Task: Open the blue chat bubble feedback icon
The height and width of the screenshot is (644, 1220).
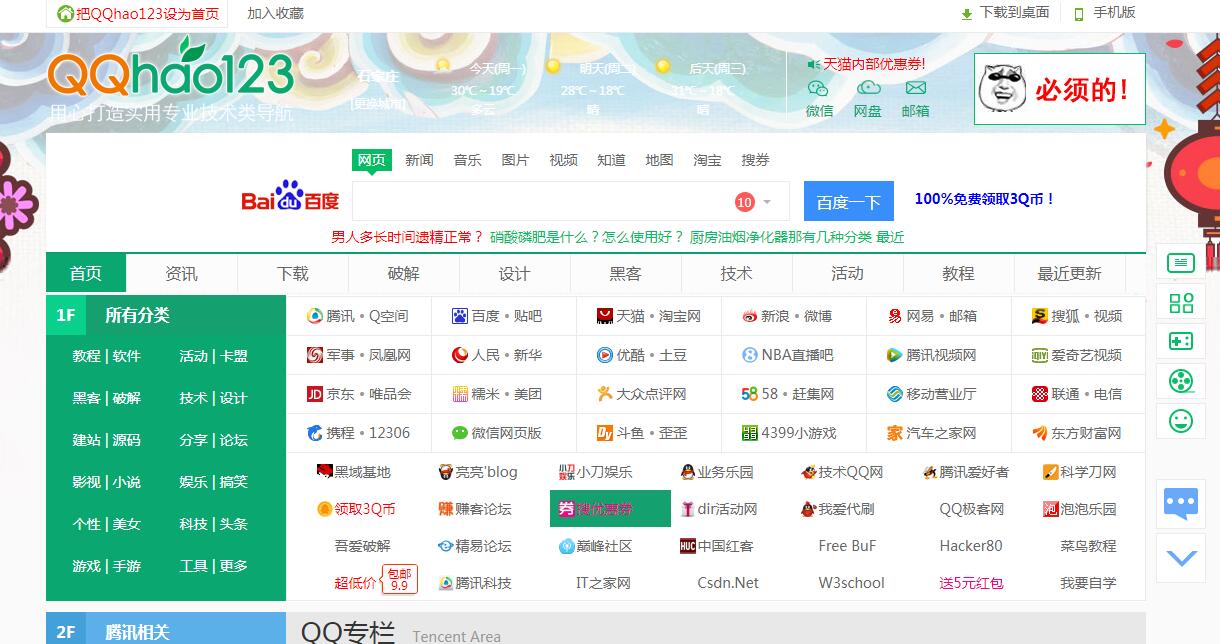Action: coord(1181,502)
